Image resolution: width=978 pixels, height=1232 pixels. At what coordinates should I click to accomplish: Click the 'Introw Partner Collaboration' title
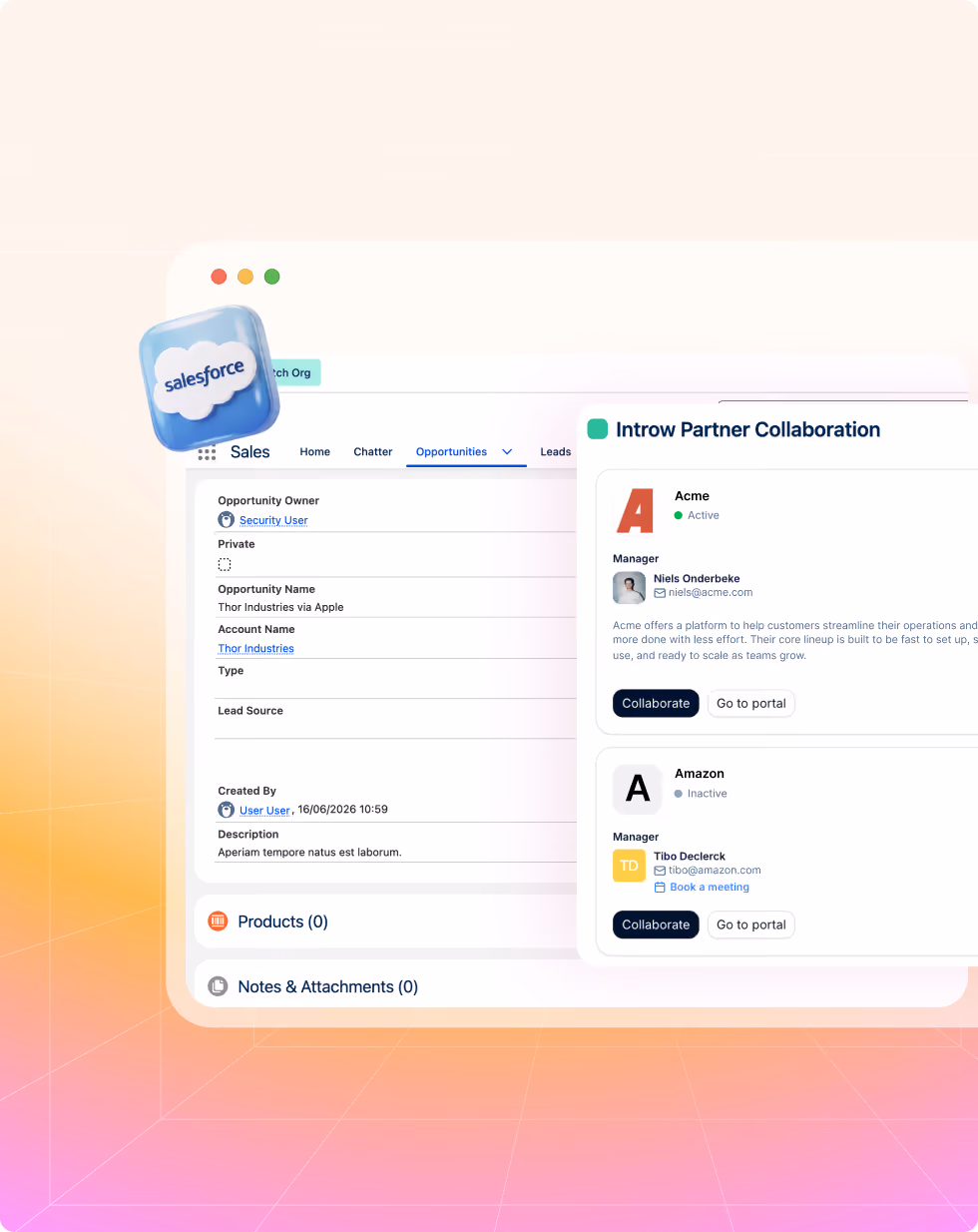click(x=747, y=429)
